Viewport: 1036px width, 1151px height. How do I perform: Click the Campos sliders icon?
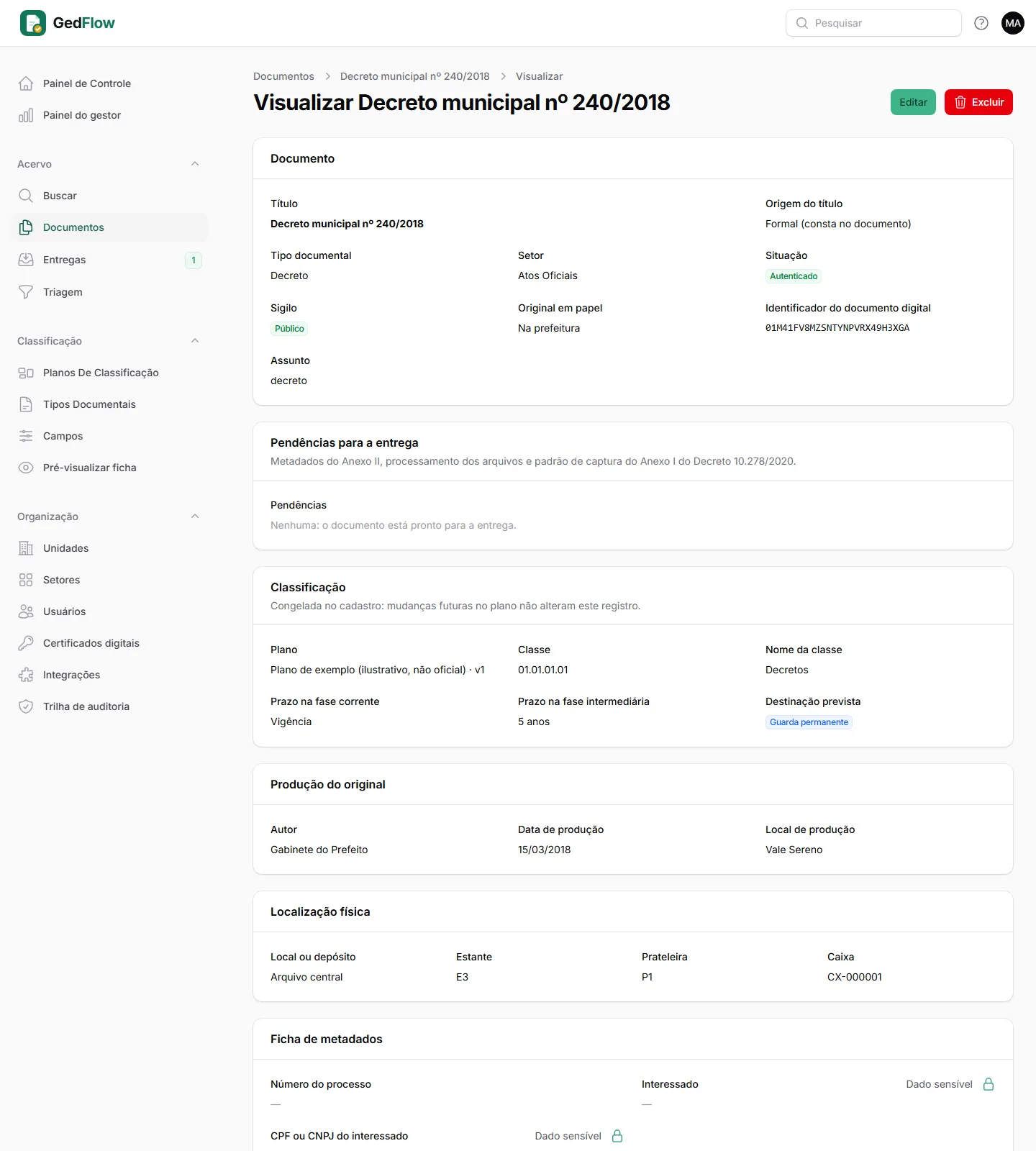coord(26,436)
